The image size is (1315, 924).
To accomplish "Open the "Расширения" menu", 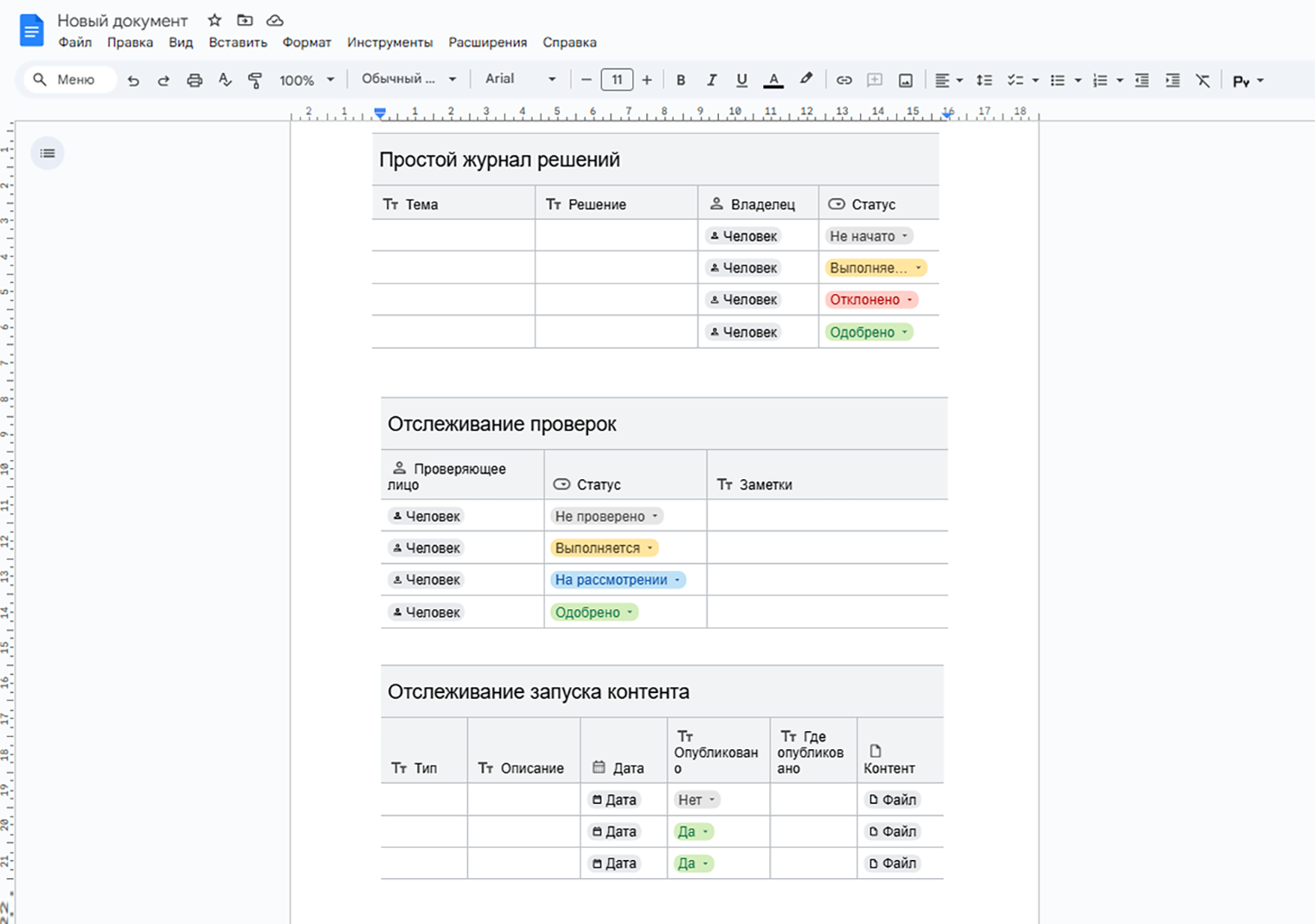I will (x=488, y=42).
